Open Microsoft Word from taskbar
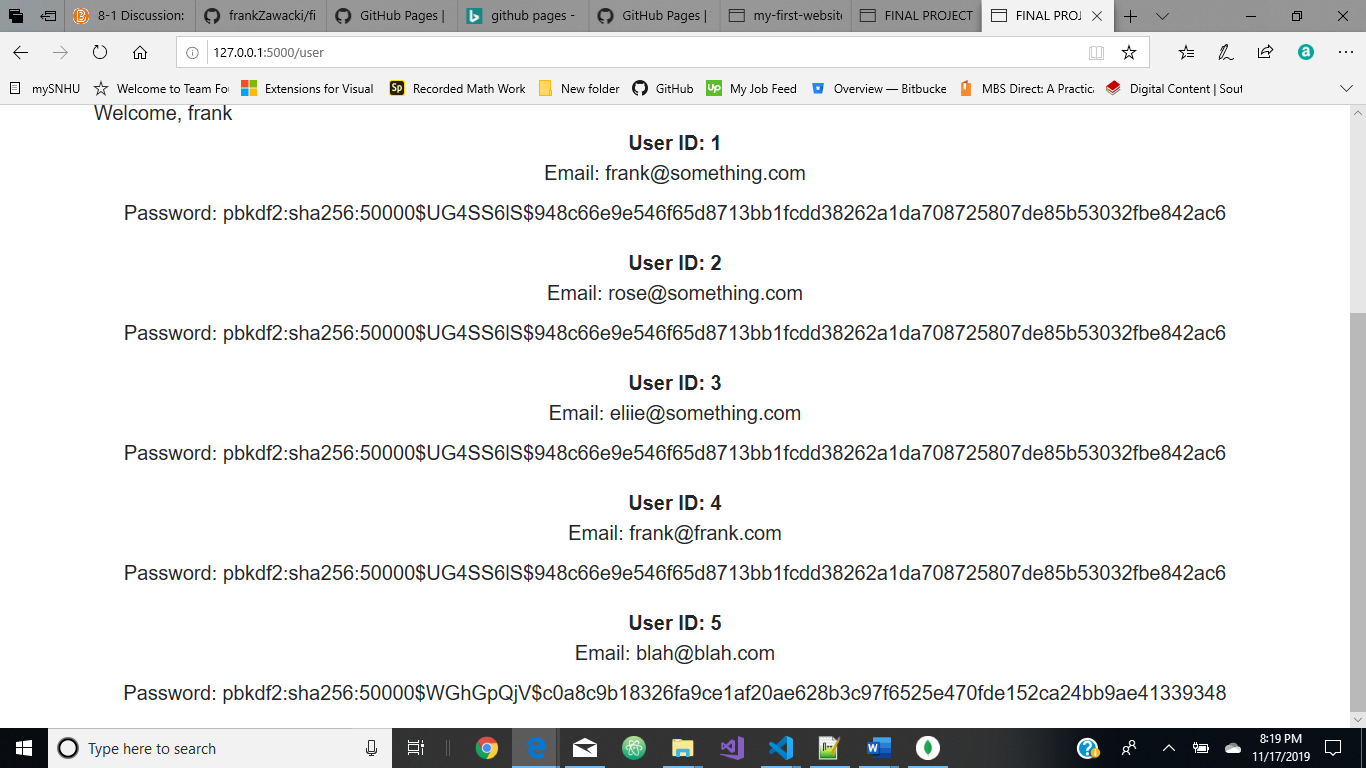Image resolution: width=1366 pixels, height=768 pixels. coord(879,748)
